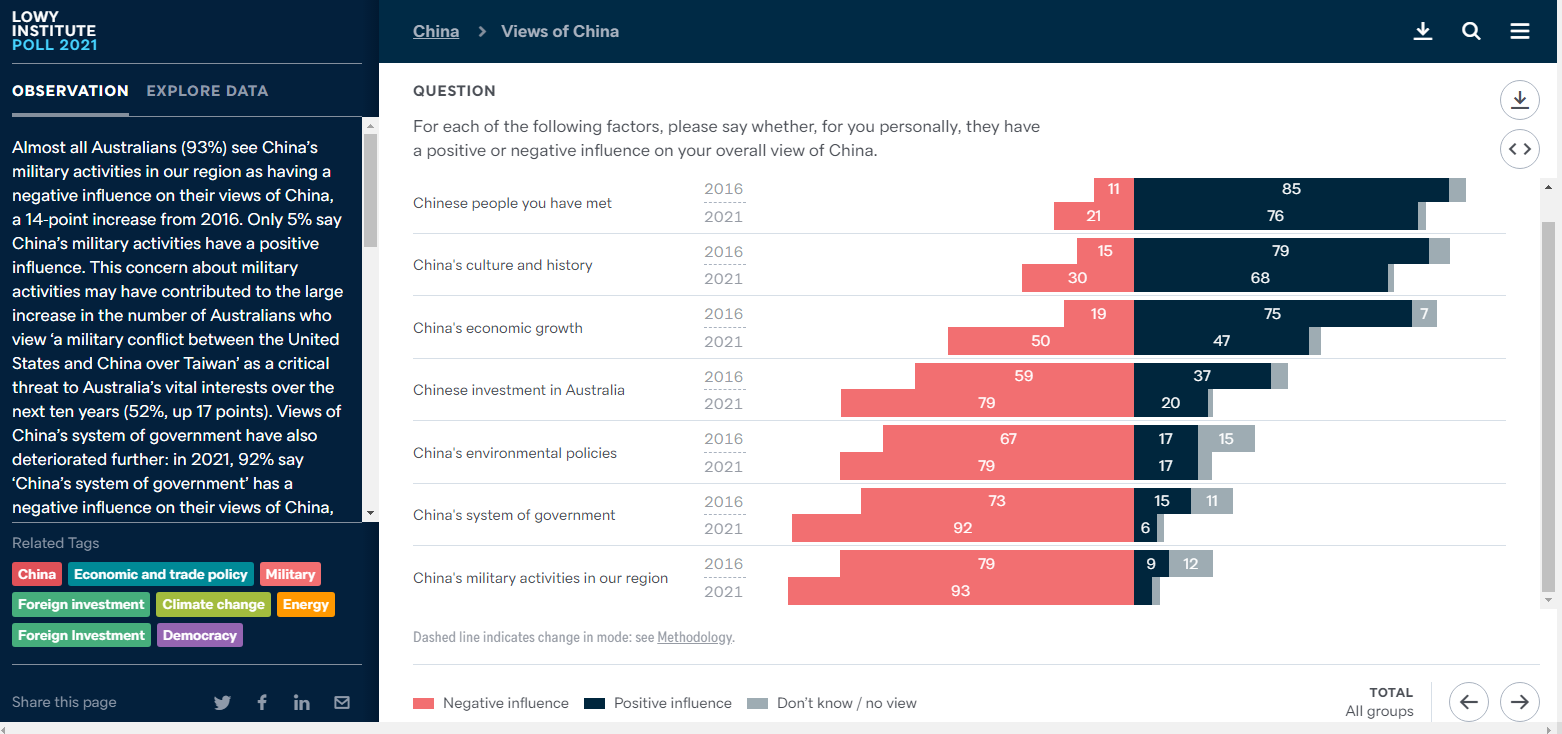Click the embed code icon
Screen dimensions: 1562x734
[x=1519, y=149]
